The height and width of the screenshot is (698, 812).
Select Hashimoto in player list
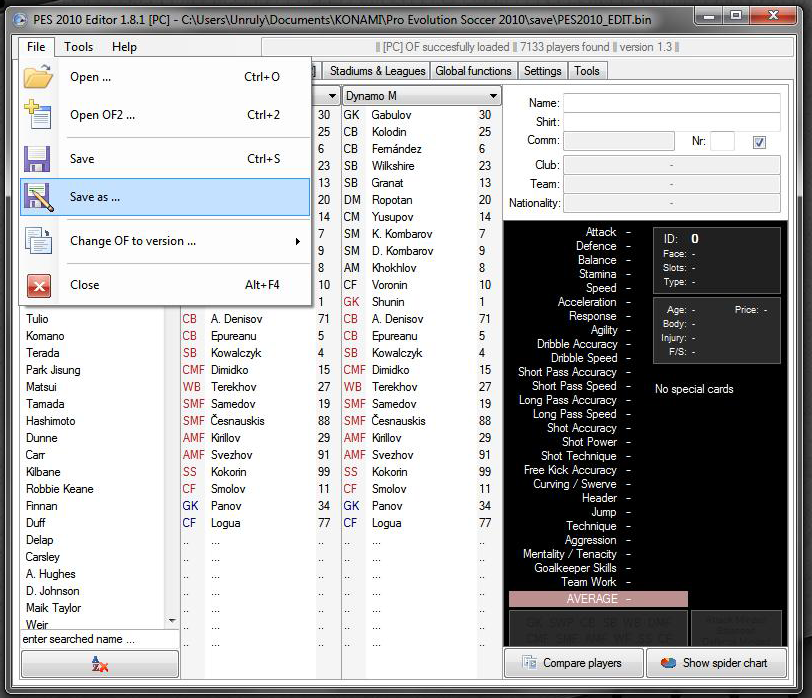(x=50, y=421)
